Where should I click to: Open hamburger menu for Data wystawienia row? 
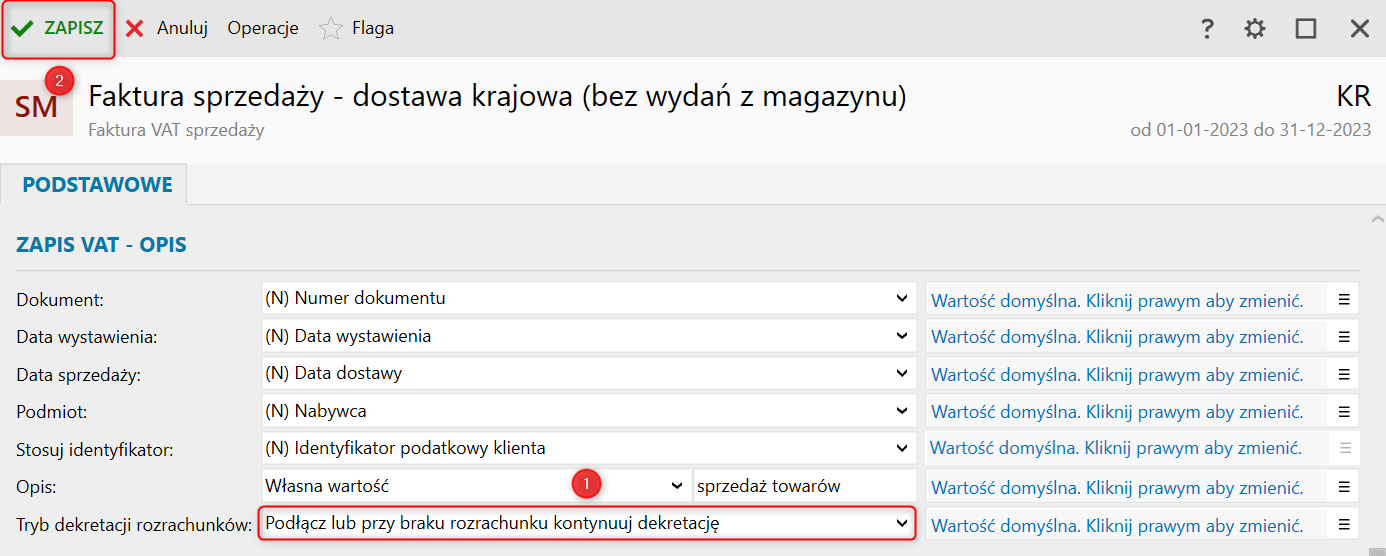pos(1344,337)
